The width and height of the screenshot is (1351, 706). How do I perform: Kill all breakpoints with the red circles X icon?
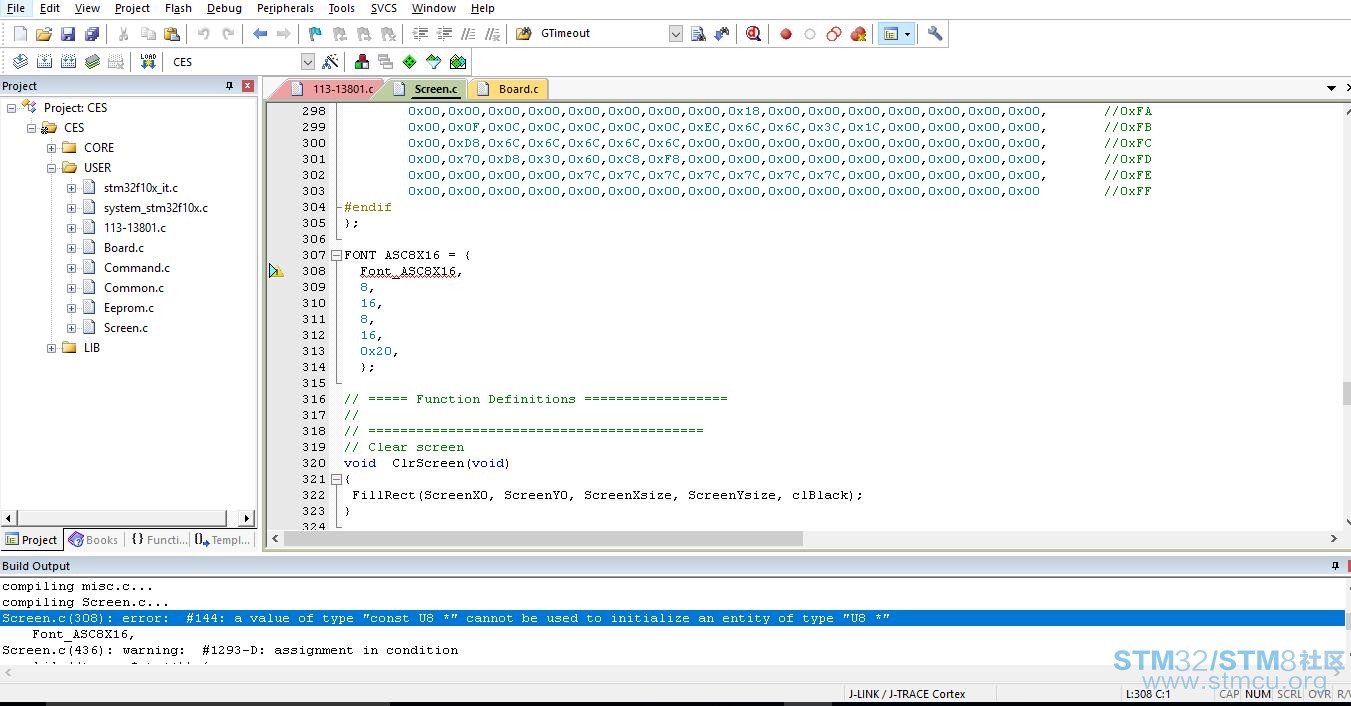pos(858,34)
